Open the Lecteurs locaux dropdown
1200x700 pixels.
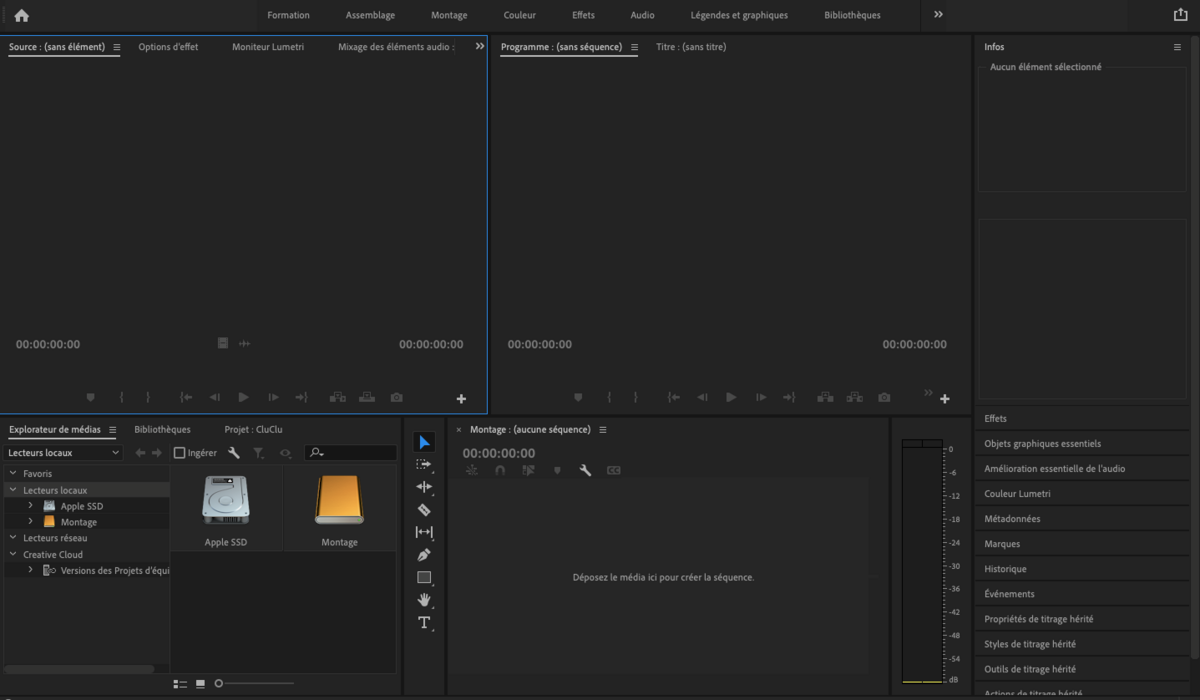coord(63,453)
